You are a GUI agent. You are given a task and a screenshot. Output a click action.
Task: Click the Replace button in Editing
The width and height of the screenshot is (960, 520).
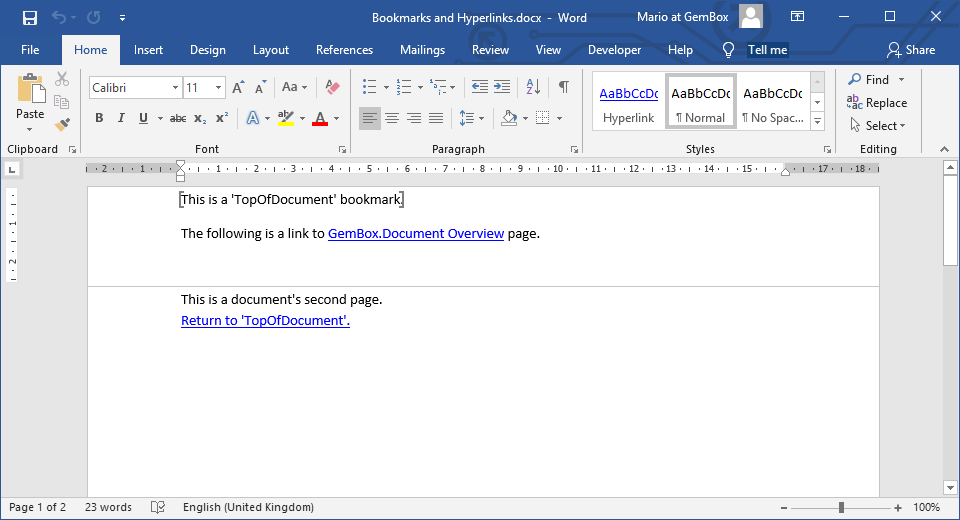click(x=877, y=102)
